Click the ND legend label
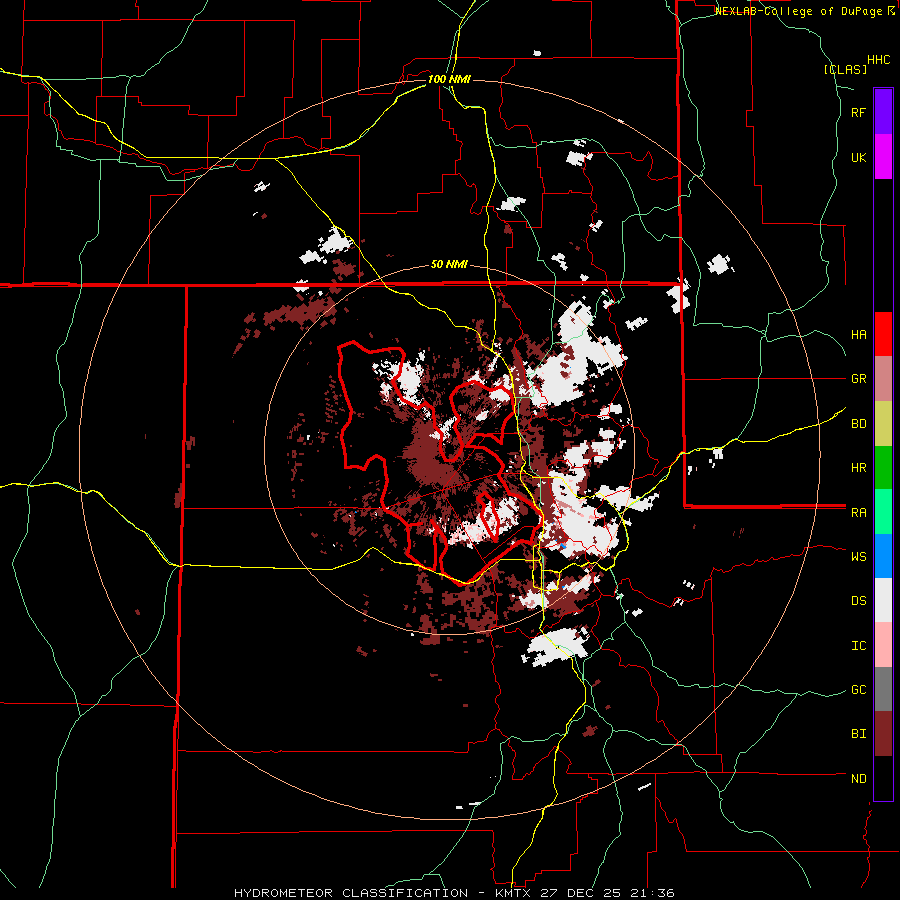This screenshot has width=900, height=900. pos(859,779)
